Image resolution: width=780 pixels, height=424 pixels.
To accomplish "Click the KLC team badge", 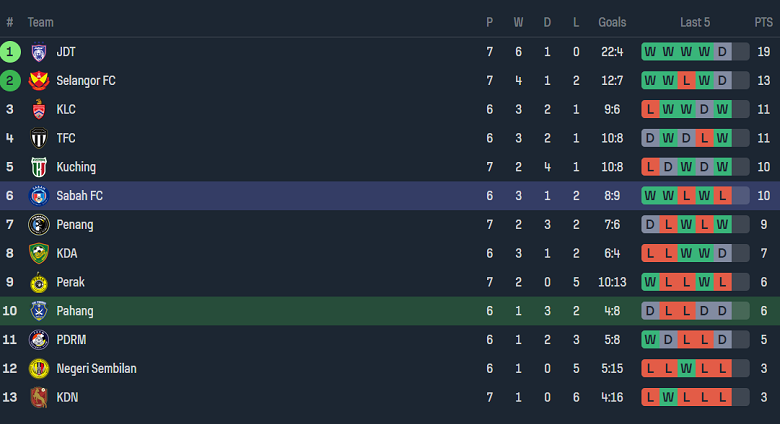I will pos(39,110).
